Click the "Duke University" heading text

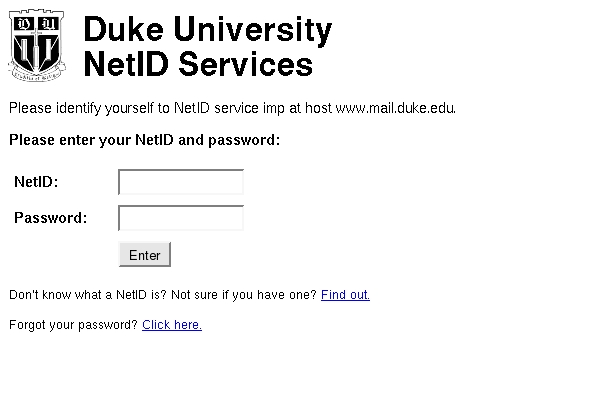(x=208, y=29)
